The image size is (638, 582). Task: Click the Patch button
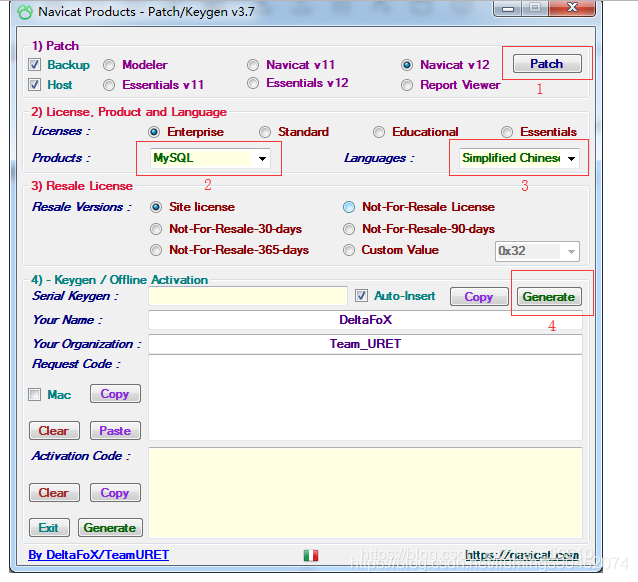pyautogui.click(x=547, y=64)
